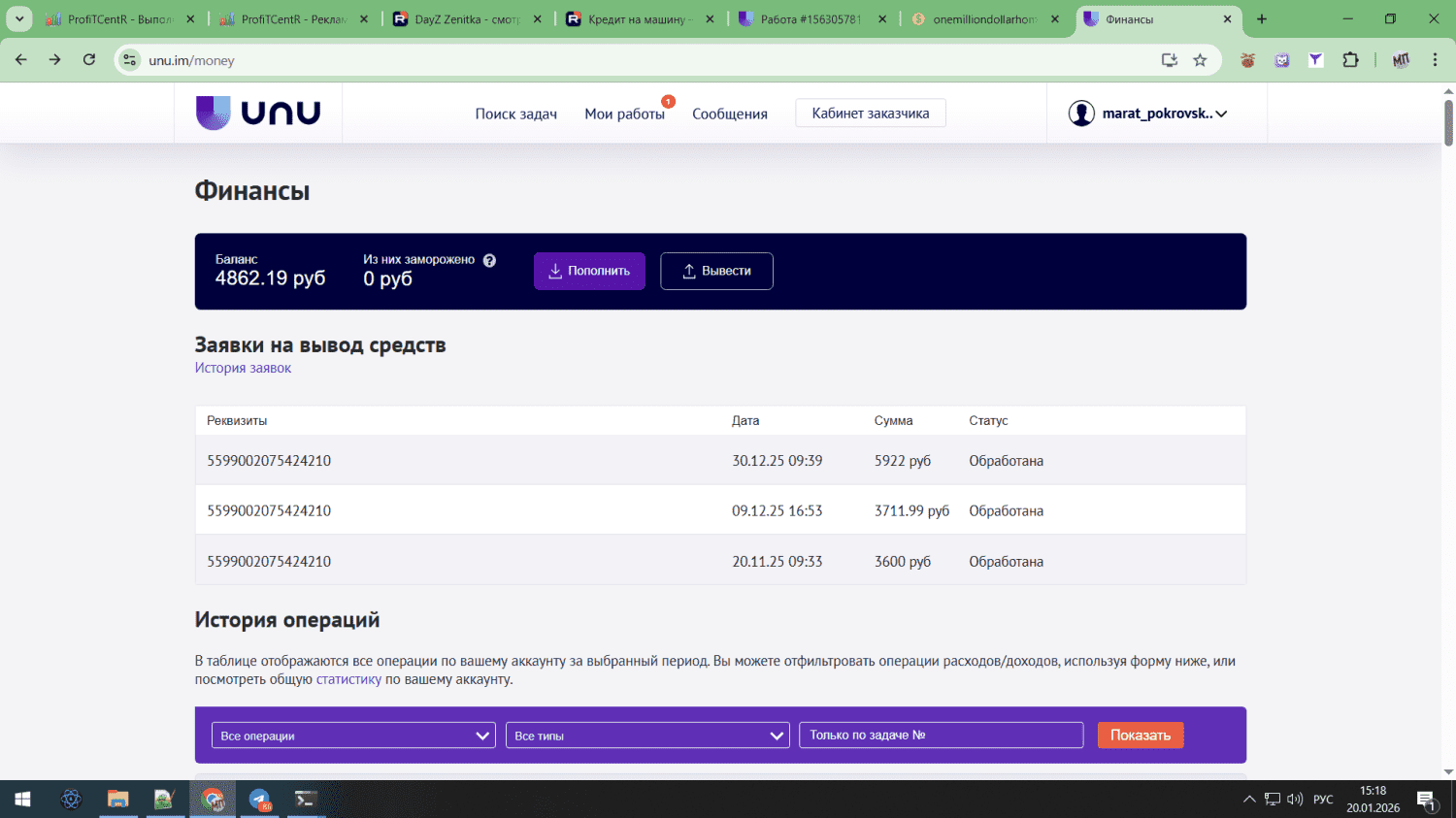This screenshot has width=1456, height=818.
Task: Go to 'Поиск задач' menu item
Action: coord(515,114)
